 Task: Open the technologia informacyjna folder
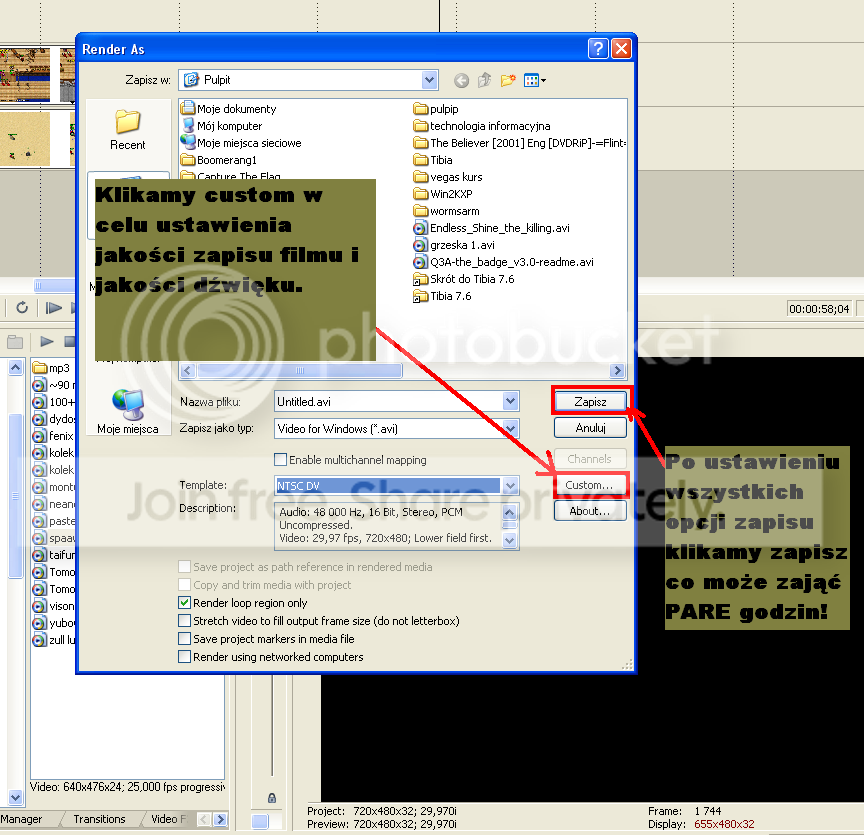pos(482,126)
